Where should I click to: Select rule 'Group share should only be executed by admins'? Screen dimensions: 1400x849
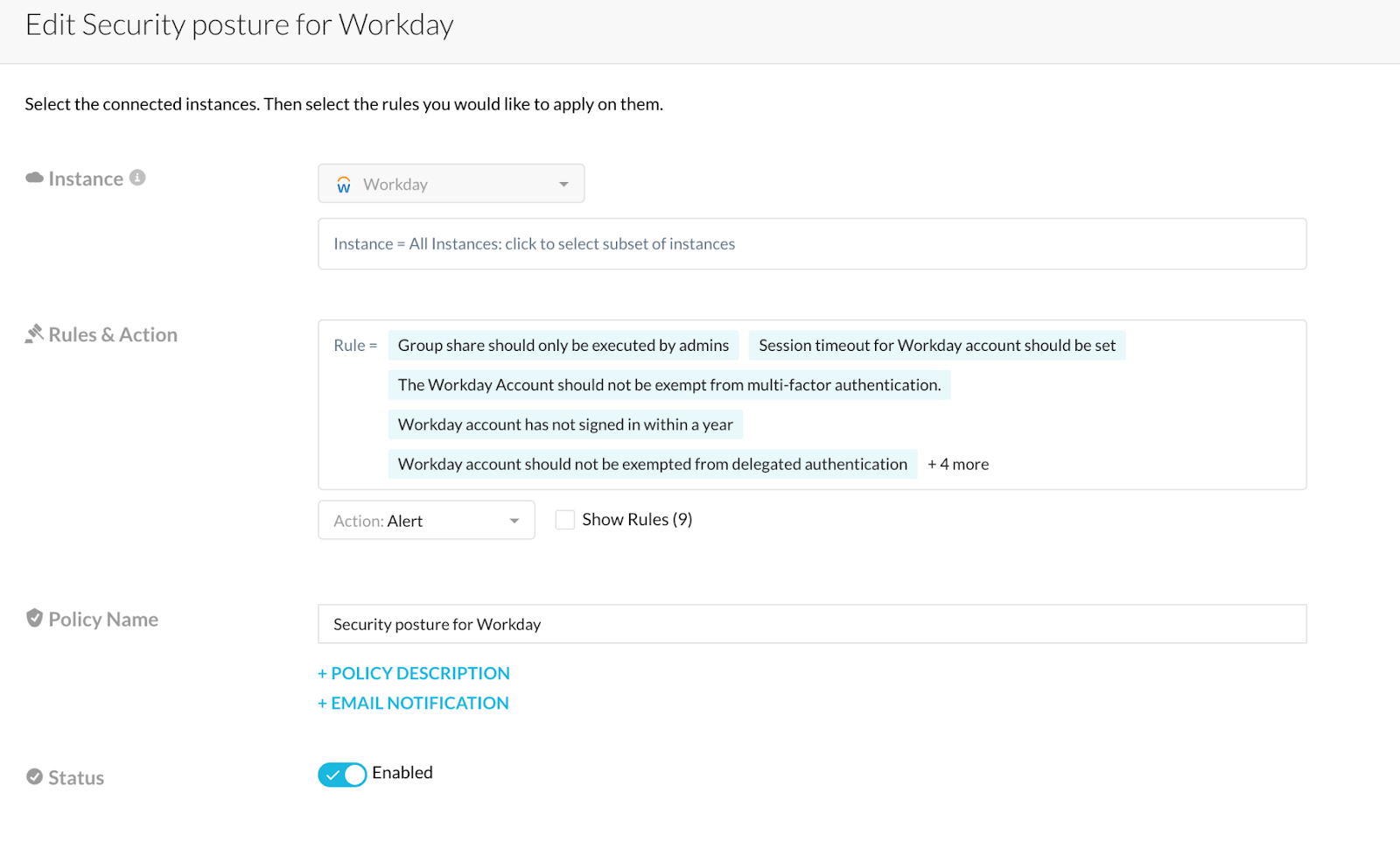click(x=563, y=345)
